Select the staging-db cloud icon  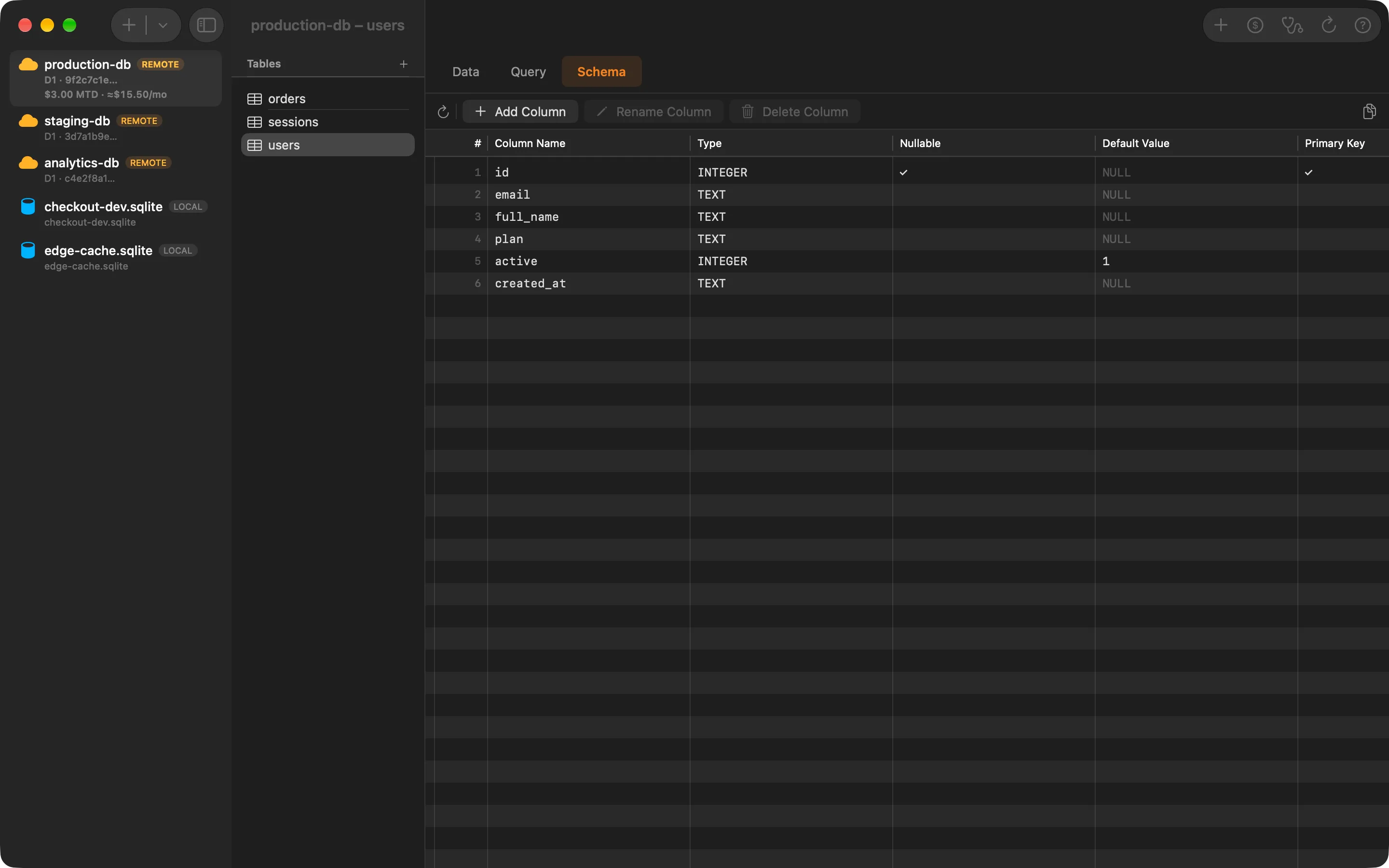point(28,121)
